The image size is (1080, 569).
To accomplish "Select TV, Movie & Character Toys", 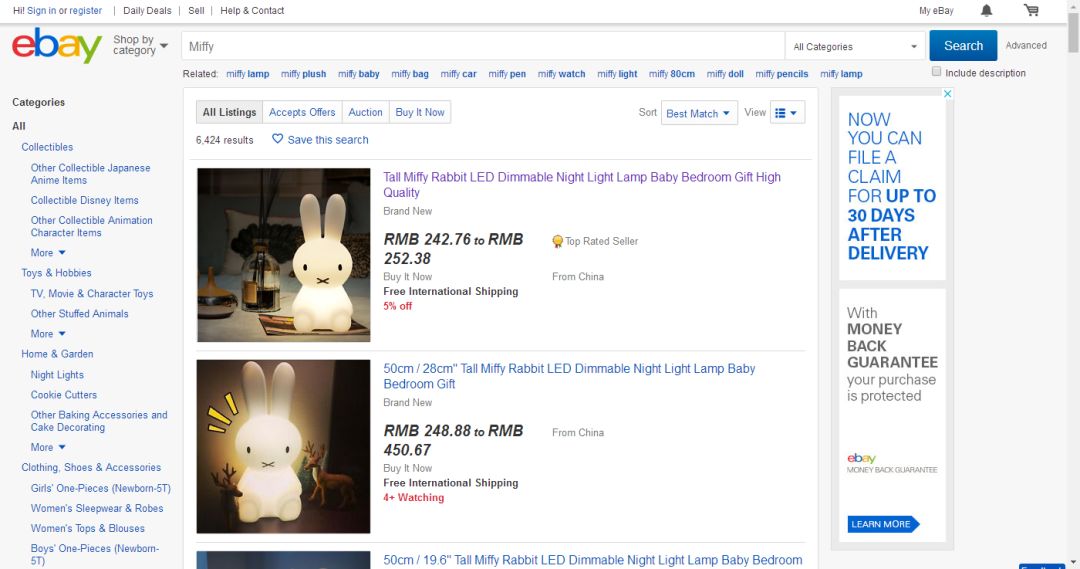I will click(92, 293).
